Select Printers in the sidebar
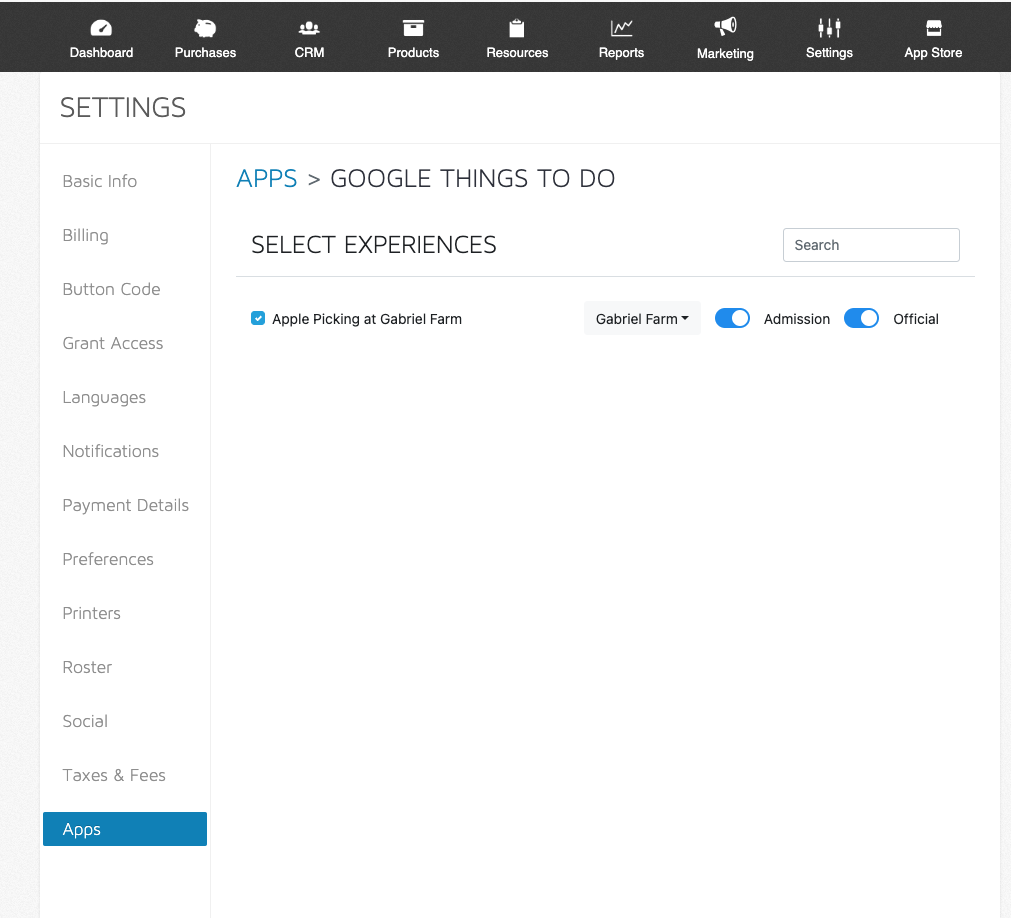This screenshot has height=918, width=1011. coord(92,614)
